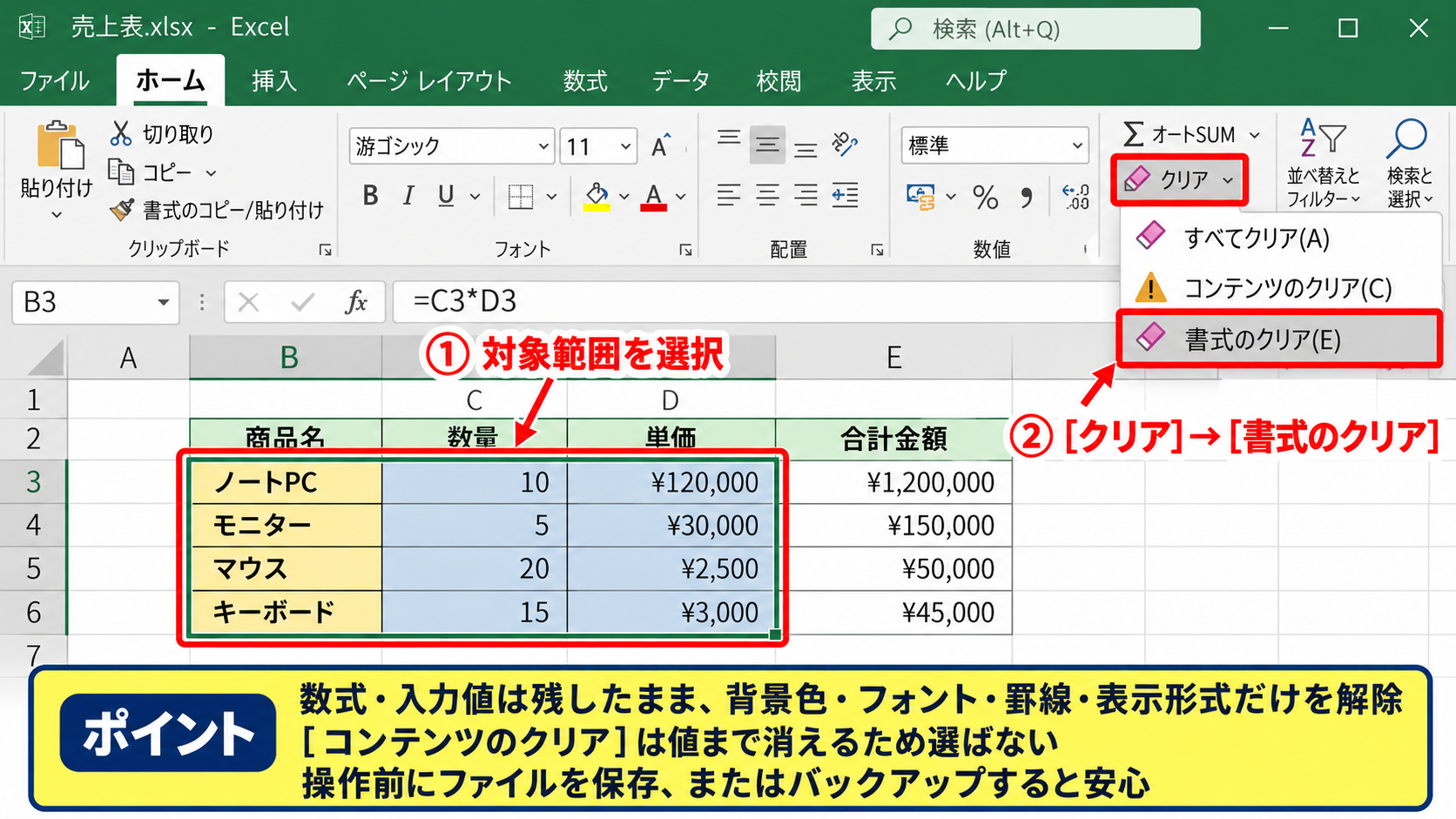
Task: Expand the number format dropdown
Action: pos(1077,145)
